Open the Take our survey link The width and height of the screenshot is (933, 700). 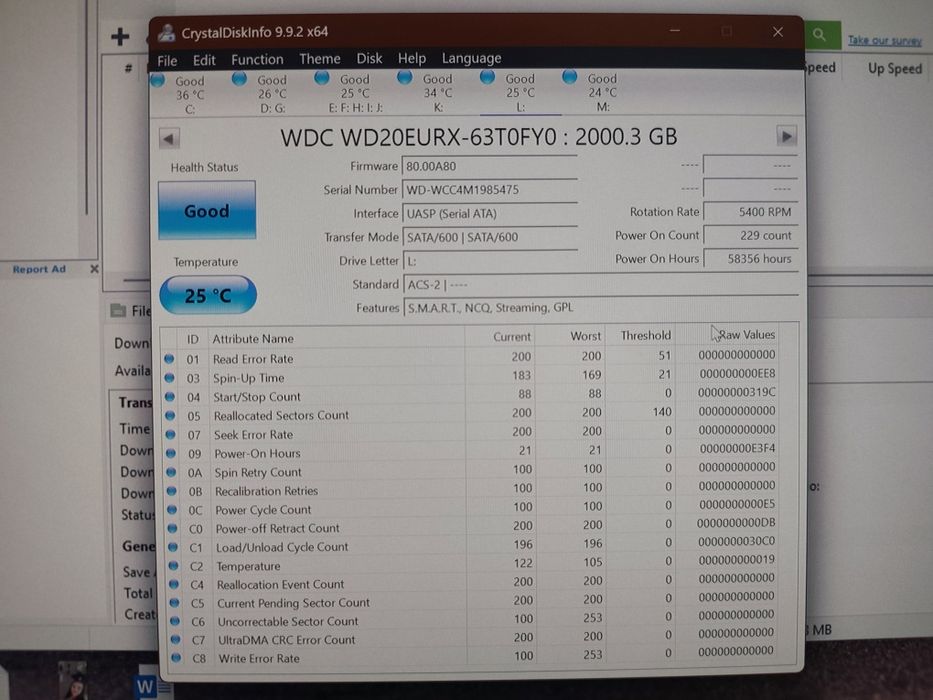tap(885, 40)
